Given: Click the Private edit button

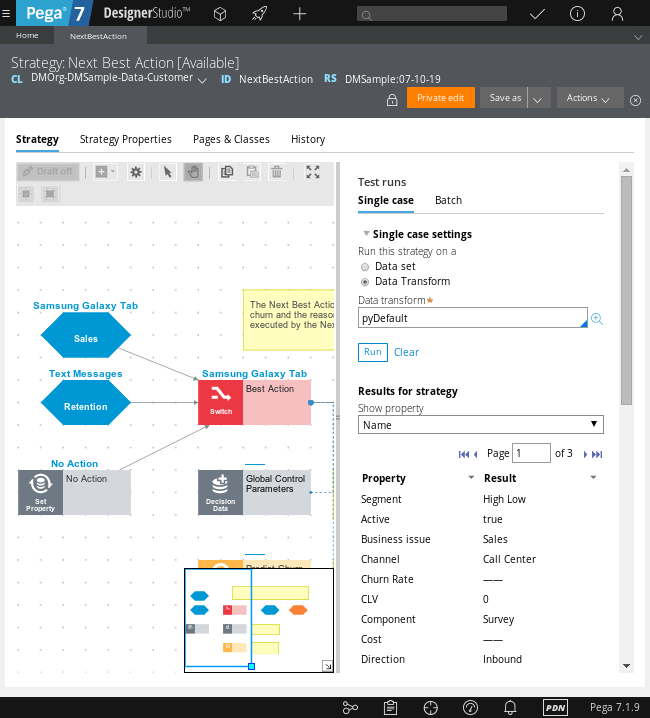Looking at the screenshot, I should [441, 98].
